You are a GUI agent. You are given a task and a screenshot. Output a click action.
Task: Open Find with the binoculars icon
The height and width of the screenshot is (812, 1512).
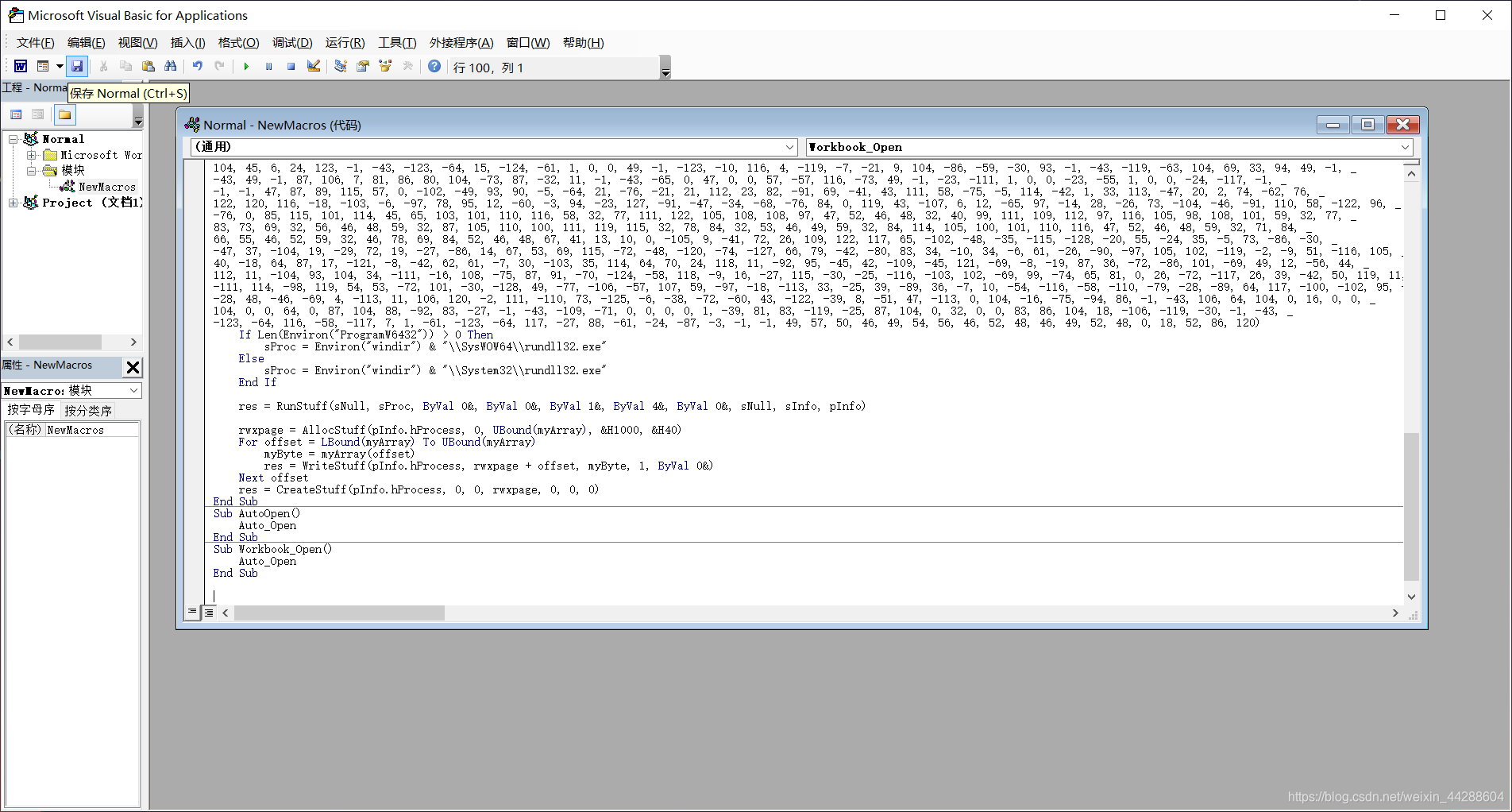coord(171,67)
